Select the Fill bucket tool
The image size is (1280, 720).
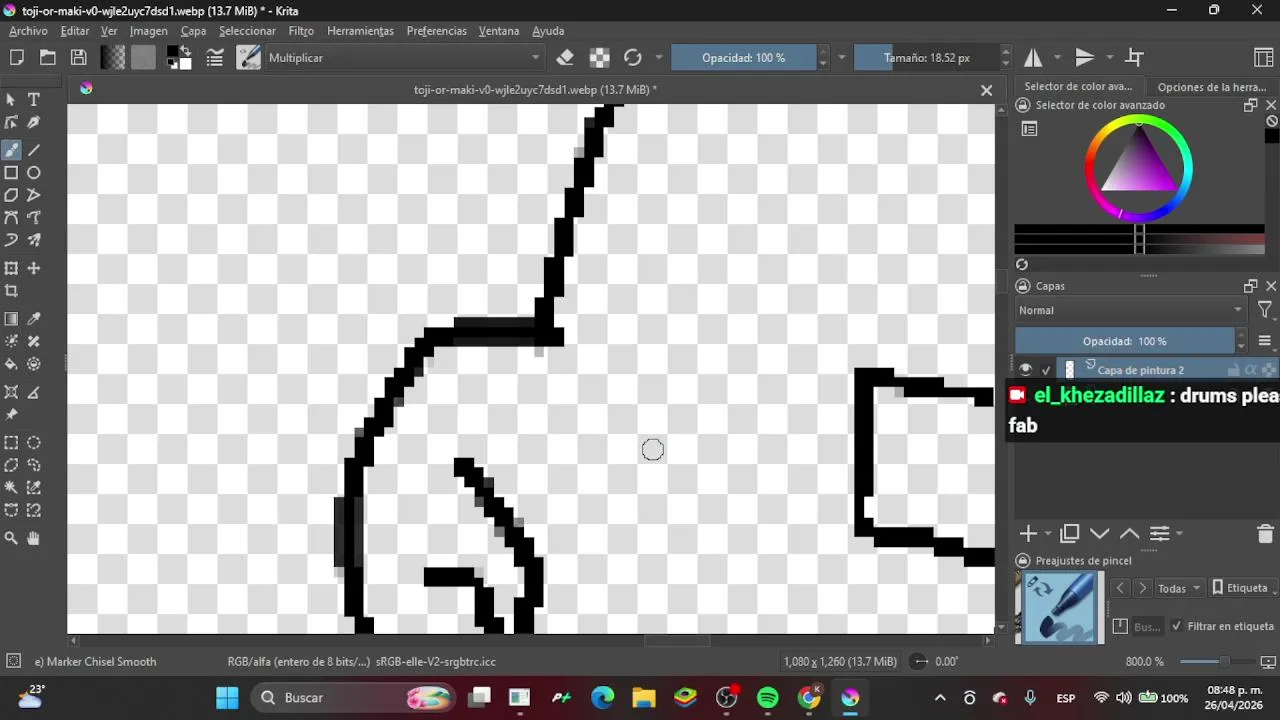11,364
